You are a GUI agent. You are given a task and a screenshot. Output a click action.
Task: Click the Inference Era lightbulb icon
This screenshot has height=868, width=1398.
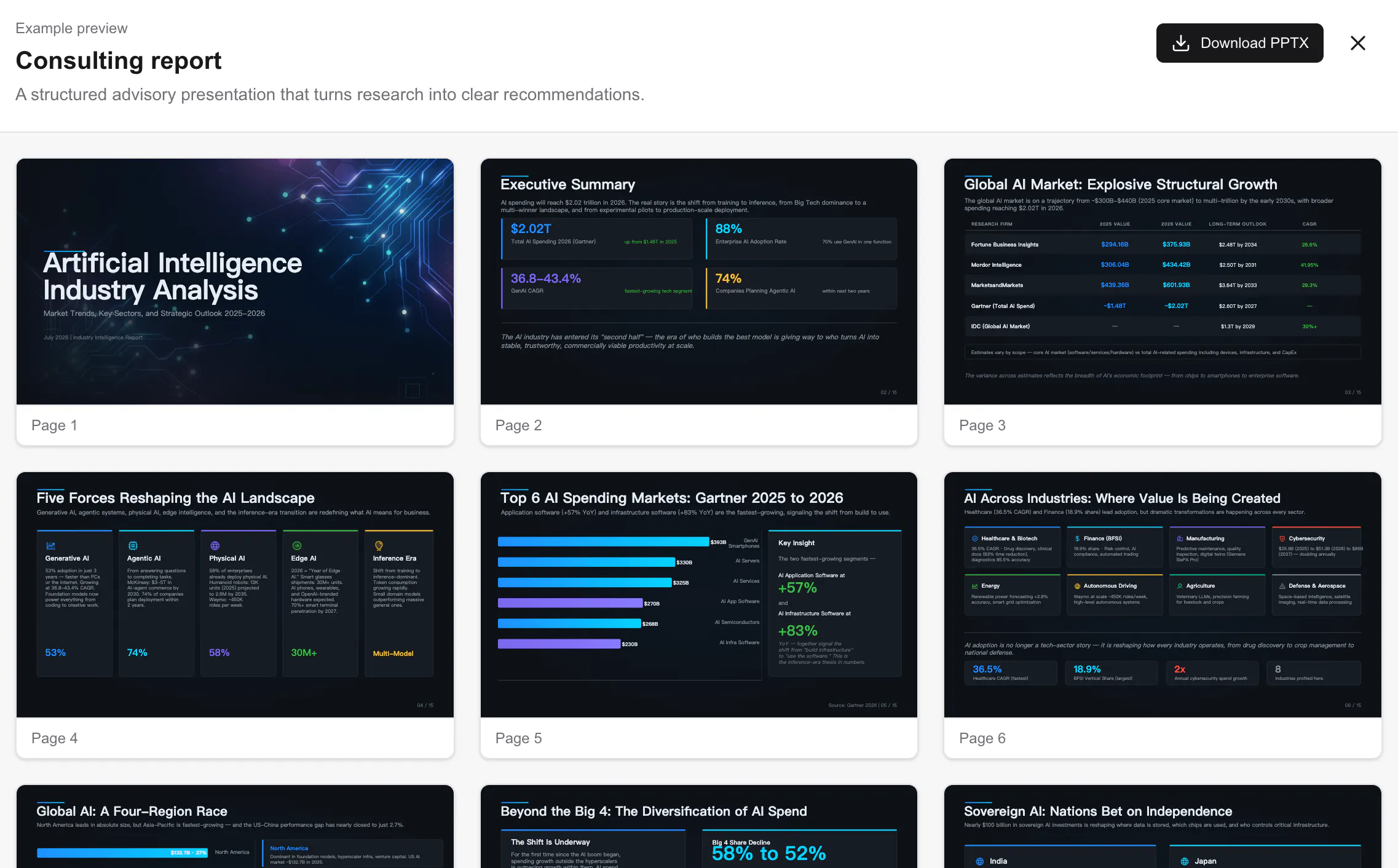[379, 545]
